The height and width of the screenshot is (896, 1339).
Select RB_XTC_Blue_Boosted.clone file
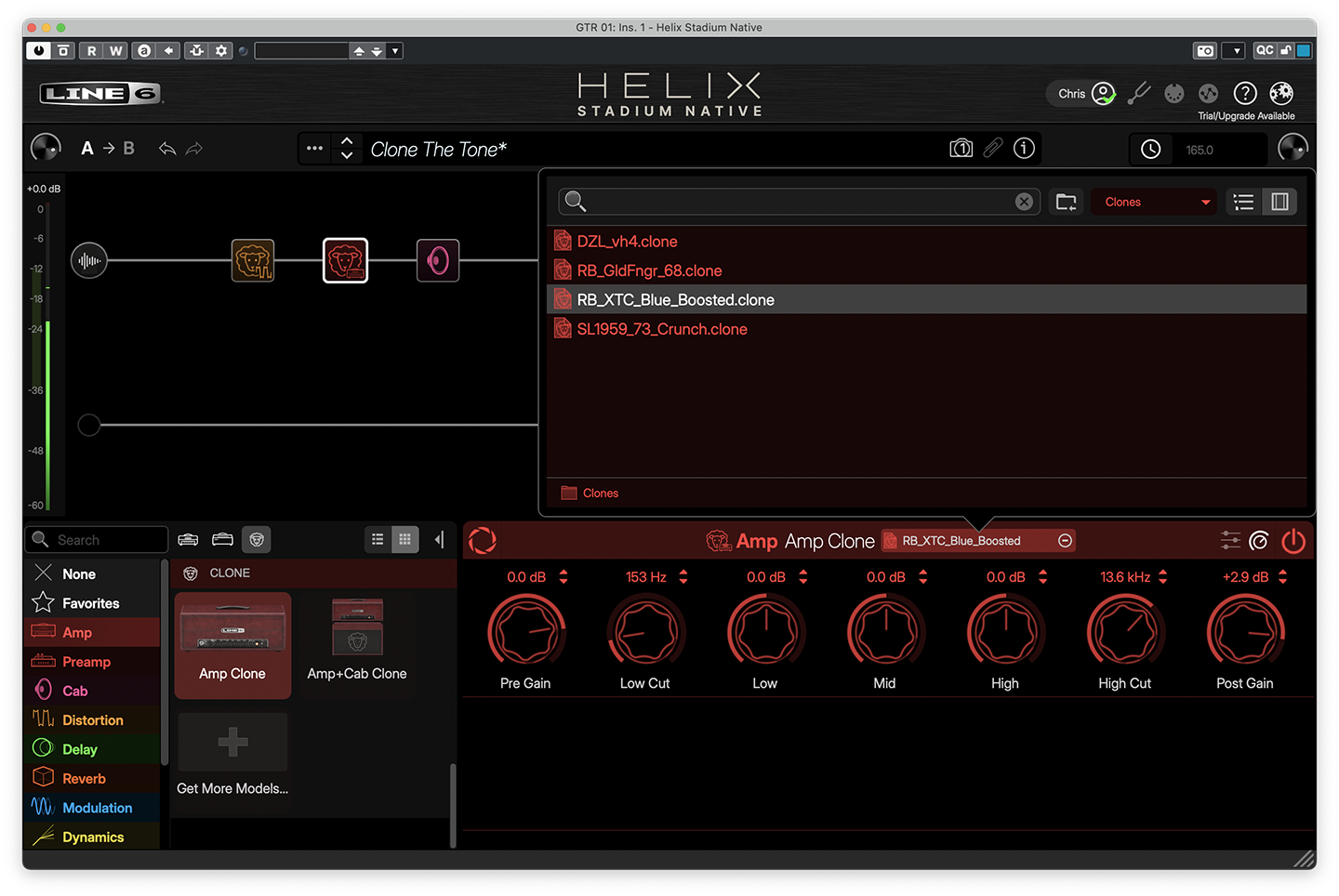(x=928, y=299)
